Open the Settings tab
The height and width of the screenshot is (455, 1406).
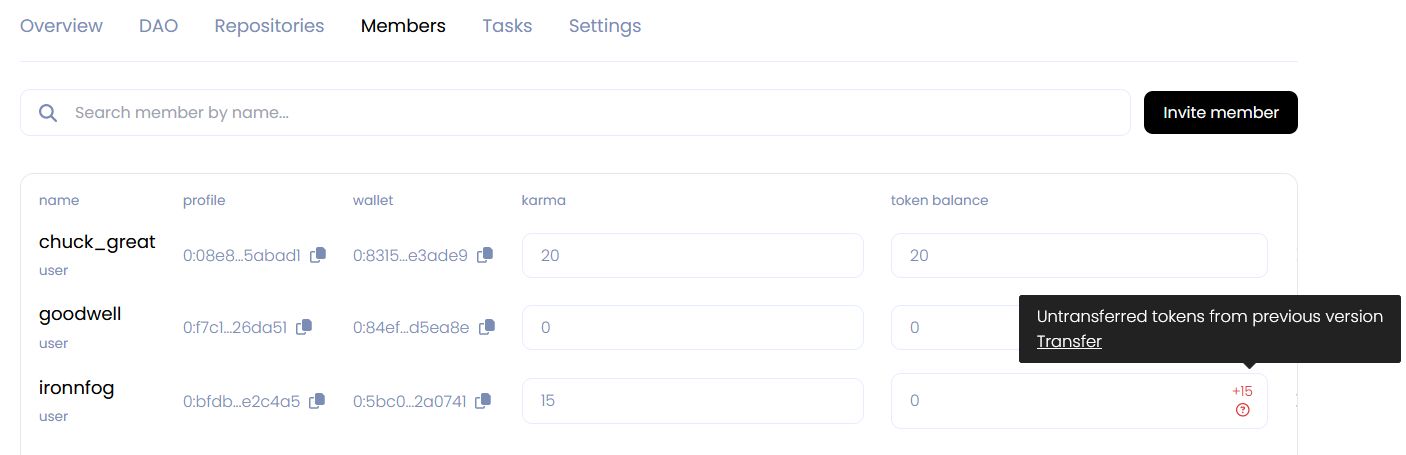[605, 26]
